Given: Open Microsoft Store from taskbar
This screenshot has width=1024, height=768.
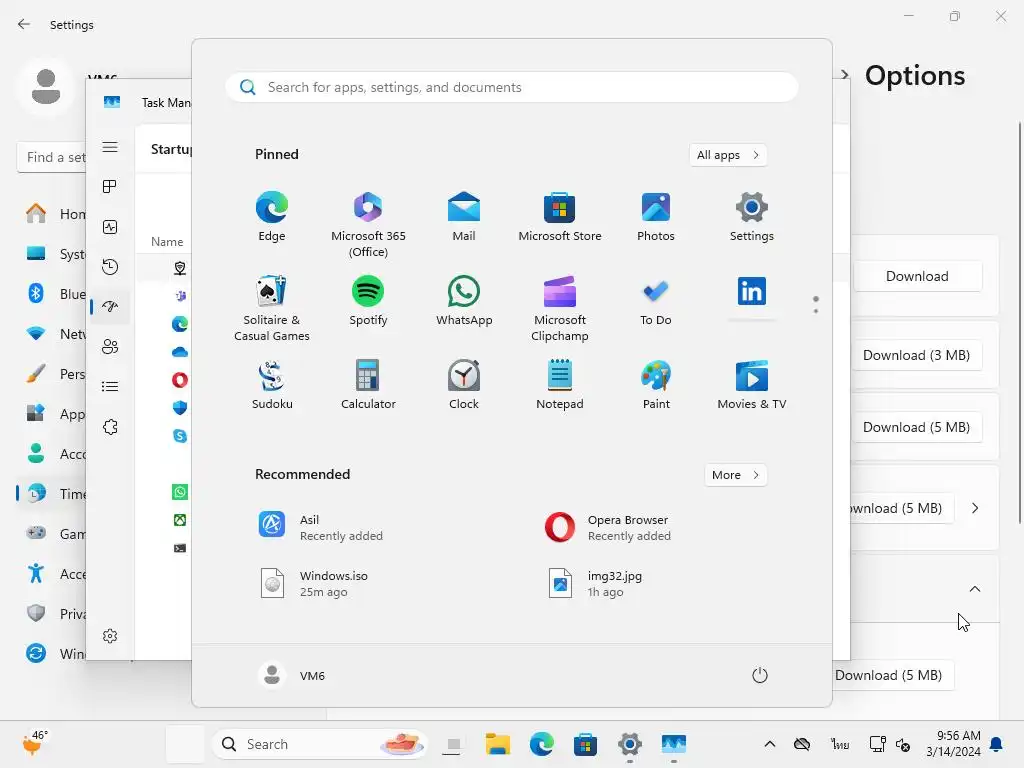Looking at the screenshot, I should 585,744.
